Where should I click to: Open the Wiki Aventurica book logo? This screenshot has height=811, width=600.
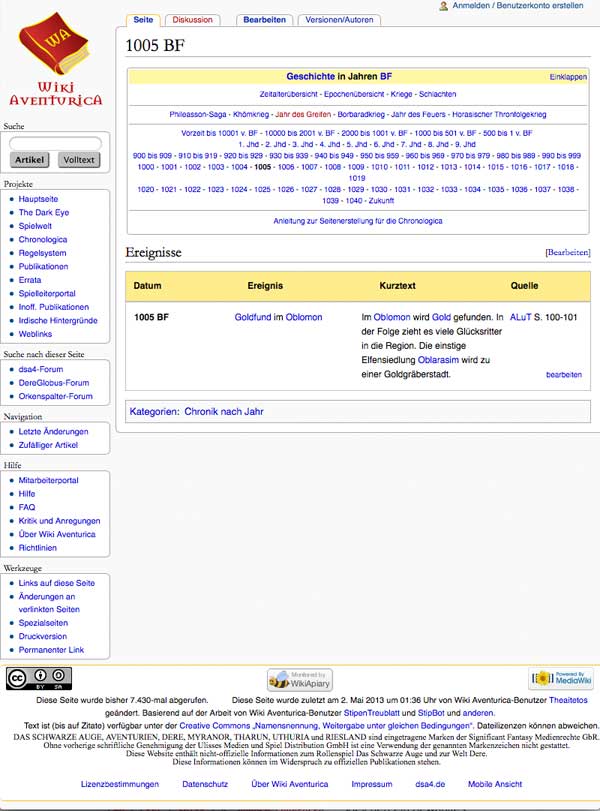pyautogui.click(x=55, y=59)
